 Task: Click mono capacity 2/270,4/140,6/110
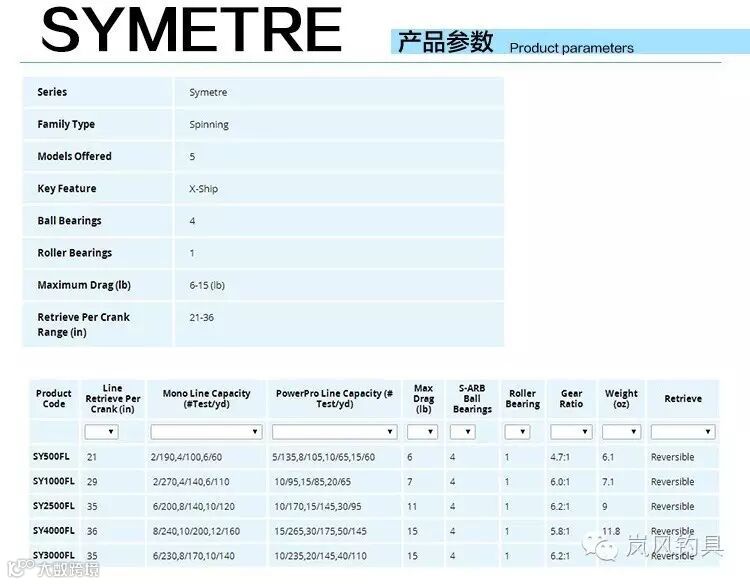tap(191, 482)
